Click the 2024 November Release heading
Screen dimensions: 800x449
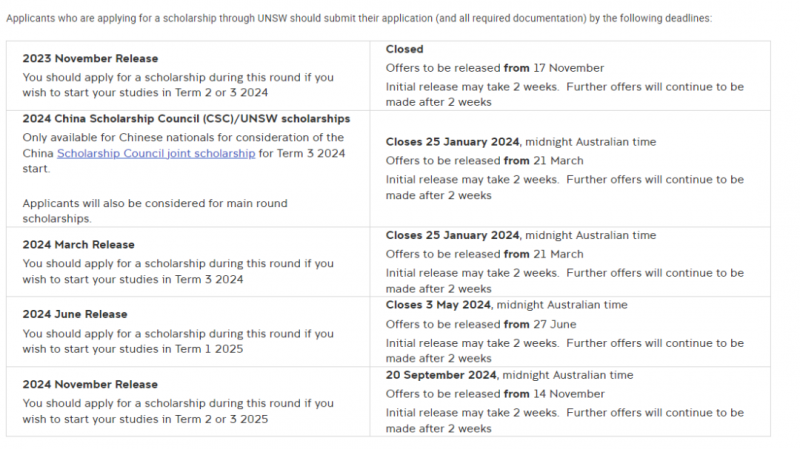point(90,385)
